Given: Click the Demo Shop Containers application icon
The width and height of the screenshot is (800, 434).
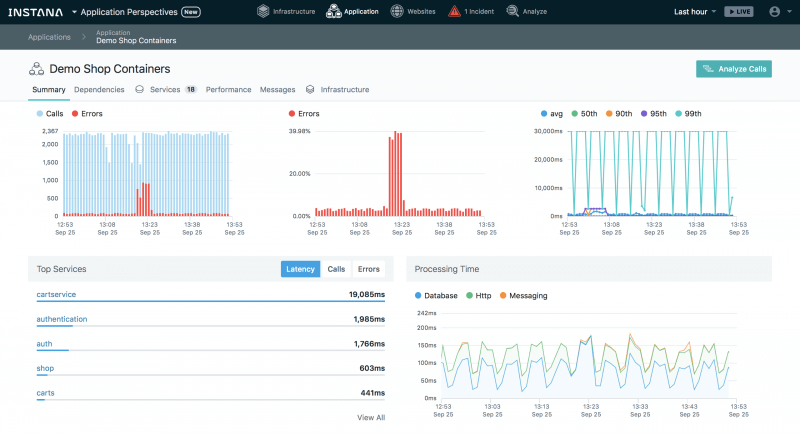Looking at the screenshot, I should point(36,69).
